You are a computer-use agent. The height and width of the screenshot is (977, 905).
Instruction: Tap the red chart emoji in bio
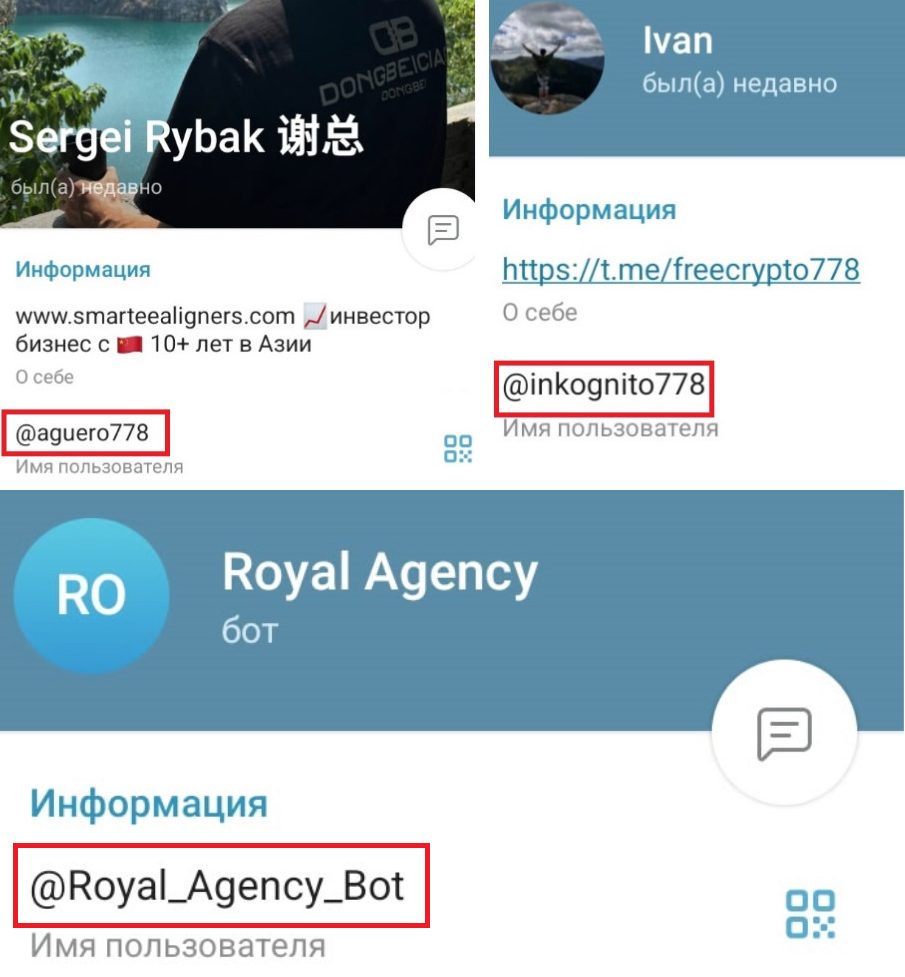[314, 317]
